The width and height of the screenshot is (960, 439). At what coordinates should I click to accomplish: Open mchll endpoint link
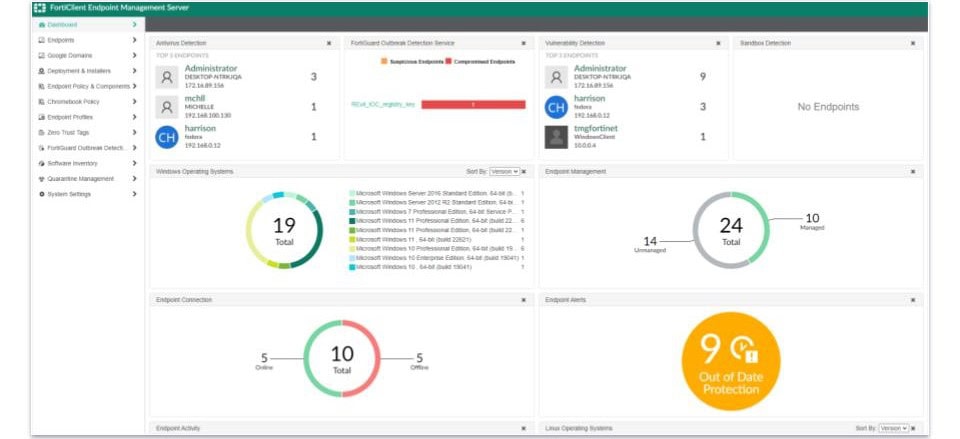(x=195, y=98)
